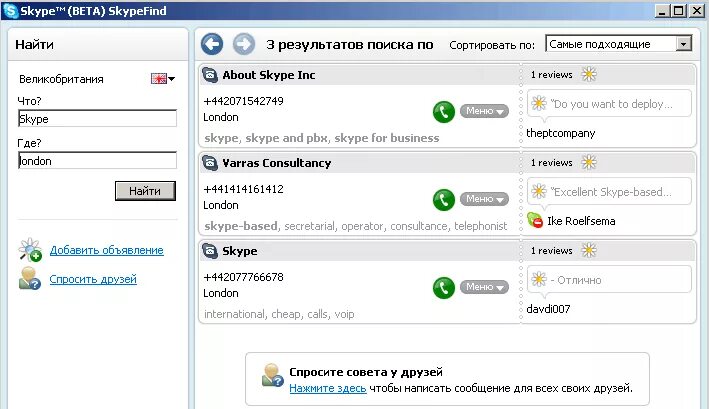709x409 pixels.
Task: Click '1 reviews' for About Skype Inc
Action: (552, 75)
